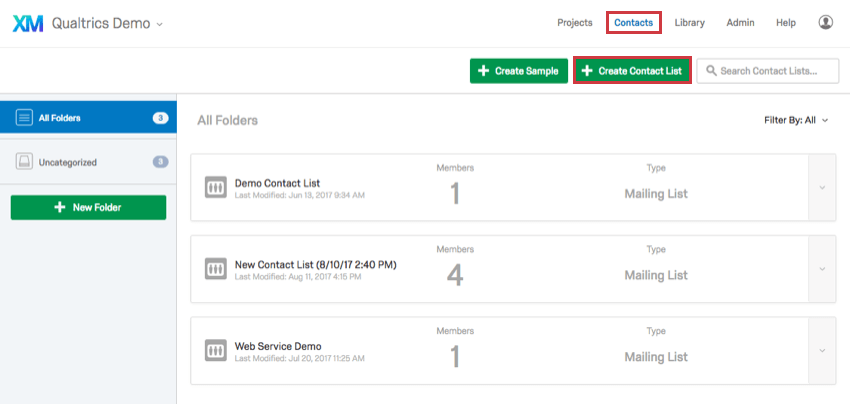
Task: Click the search magnifier icon
Action: 711,71
